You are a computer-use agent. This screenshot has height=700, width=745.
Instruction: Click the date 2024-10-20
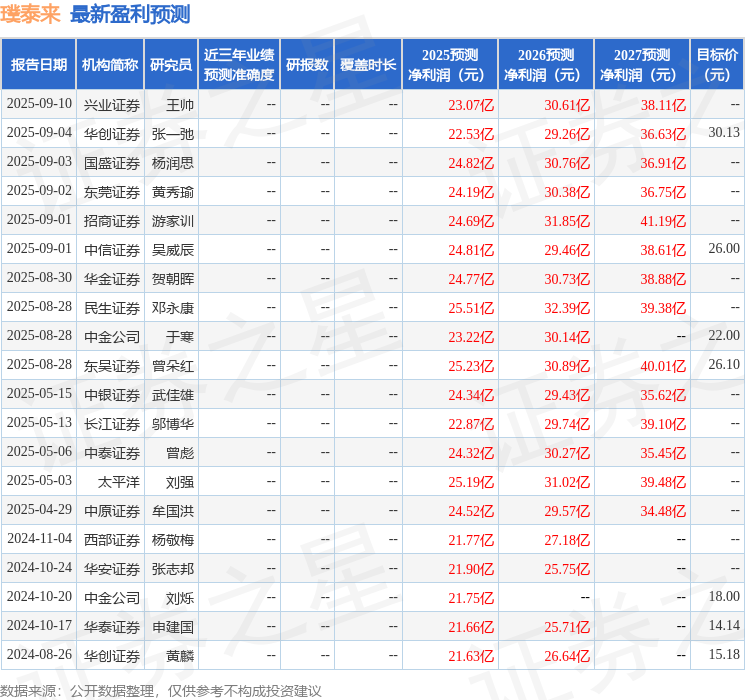point(39,596)
